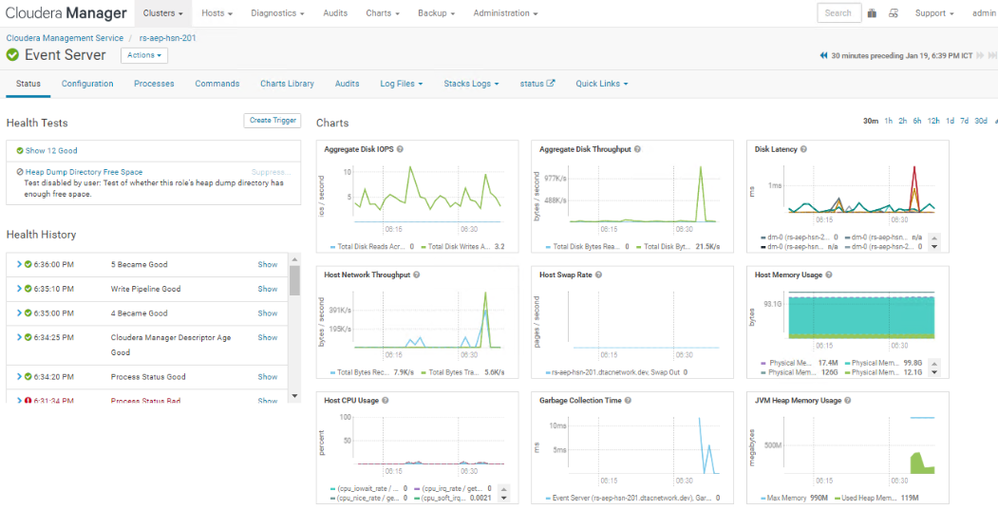Click the Create Trigger button
The image size is (998, 512).
pyautogui.click(x=272, y=120)
